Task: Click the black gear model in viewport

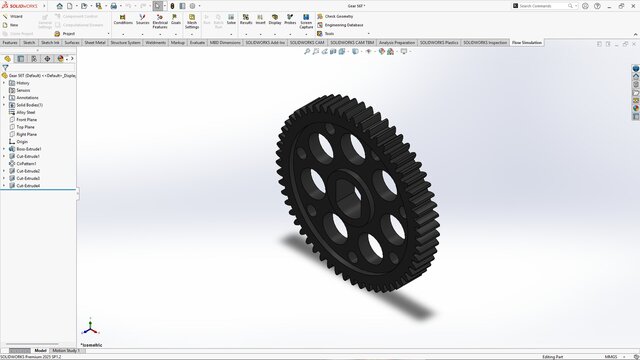Action: pos(358,193)
